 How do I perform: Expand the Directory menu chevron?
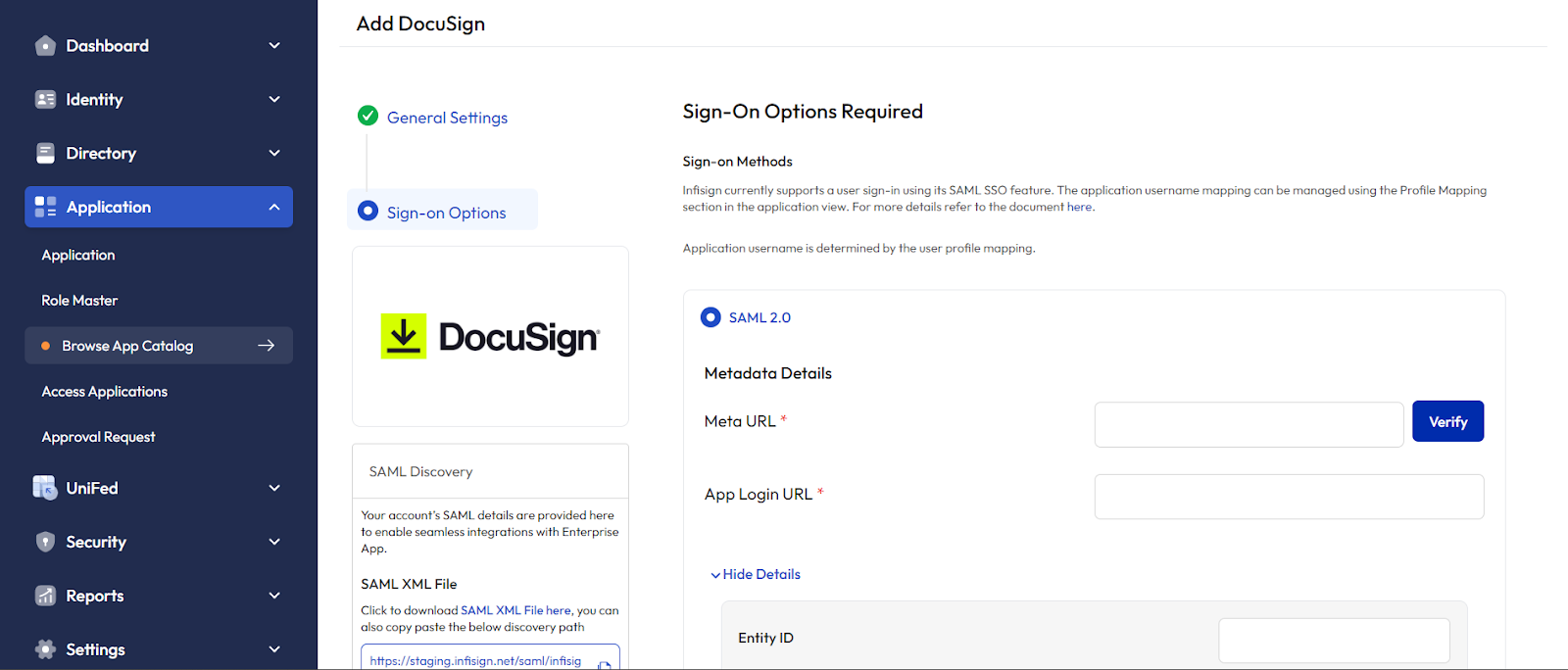[x=274, y=154]
